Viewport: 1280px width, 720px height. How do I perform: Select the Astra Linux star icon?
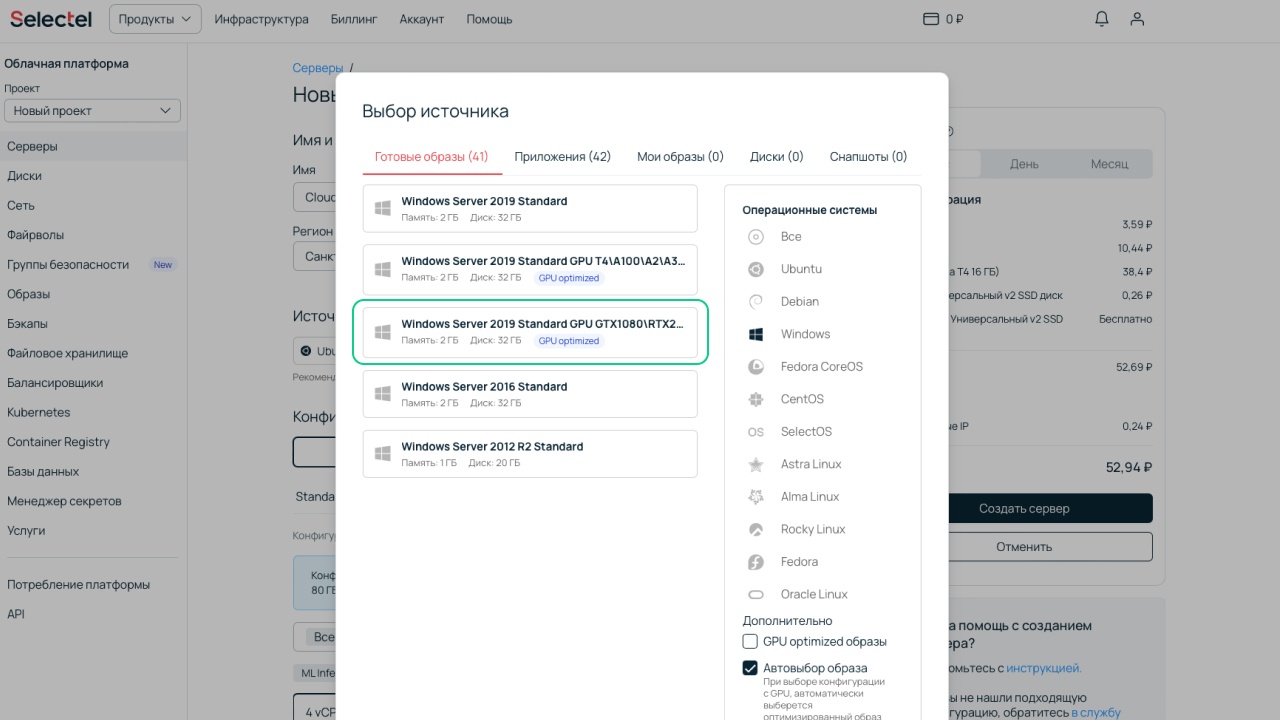(x=757, y=464)
